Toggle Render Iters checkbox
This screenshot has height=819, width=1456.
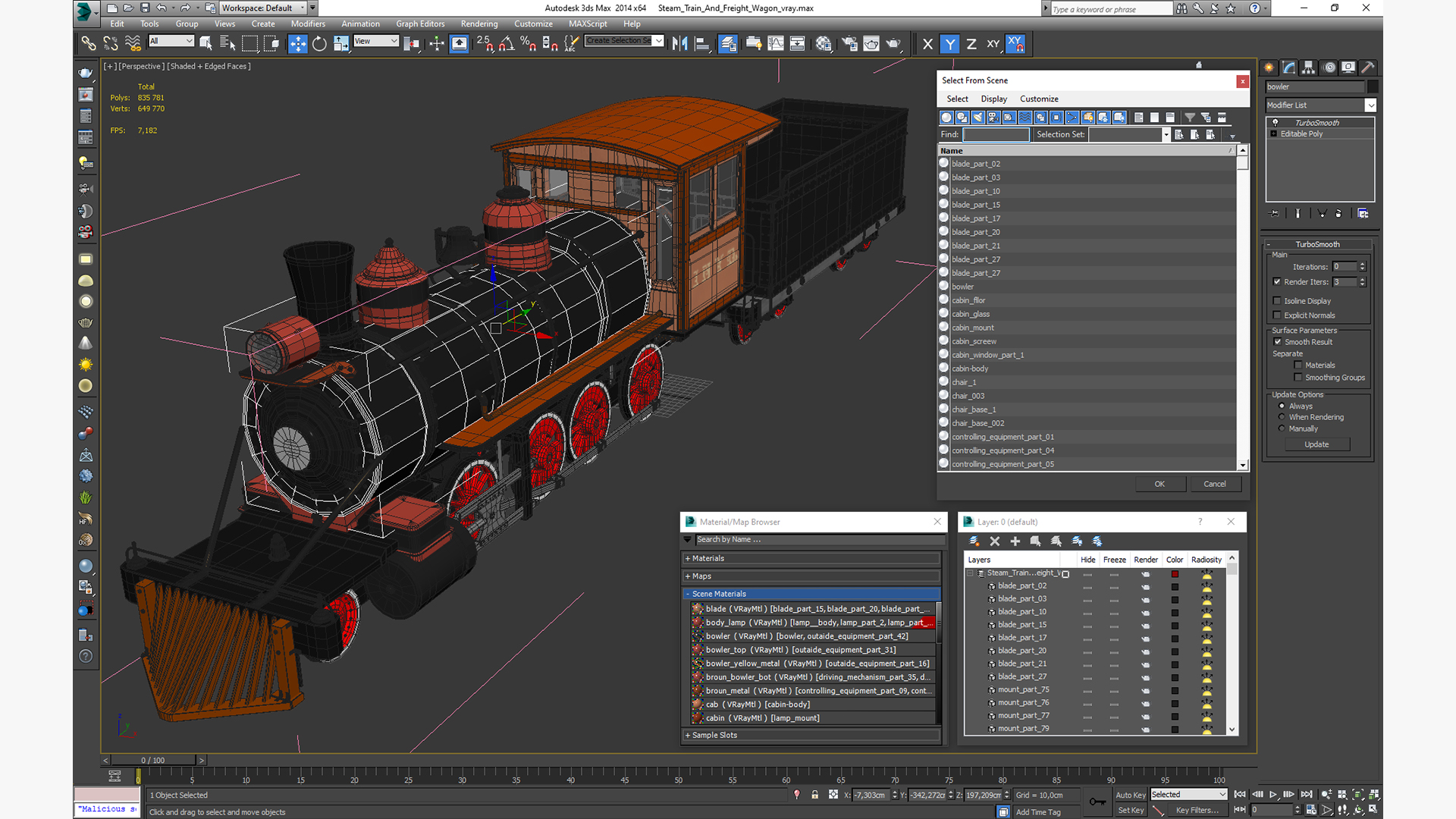tap(1277, 282)
